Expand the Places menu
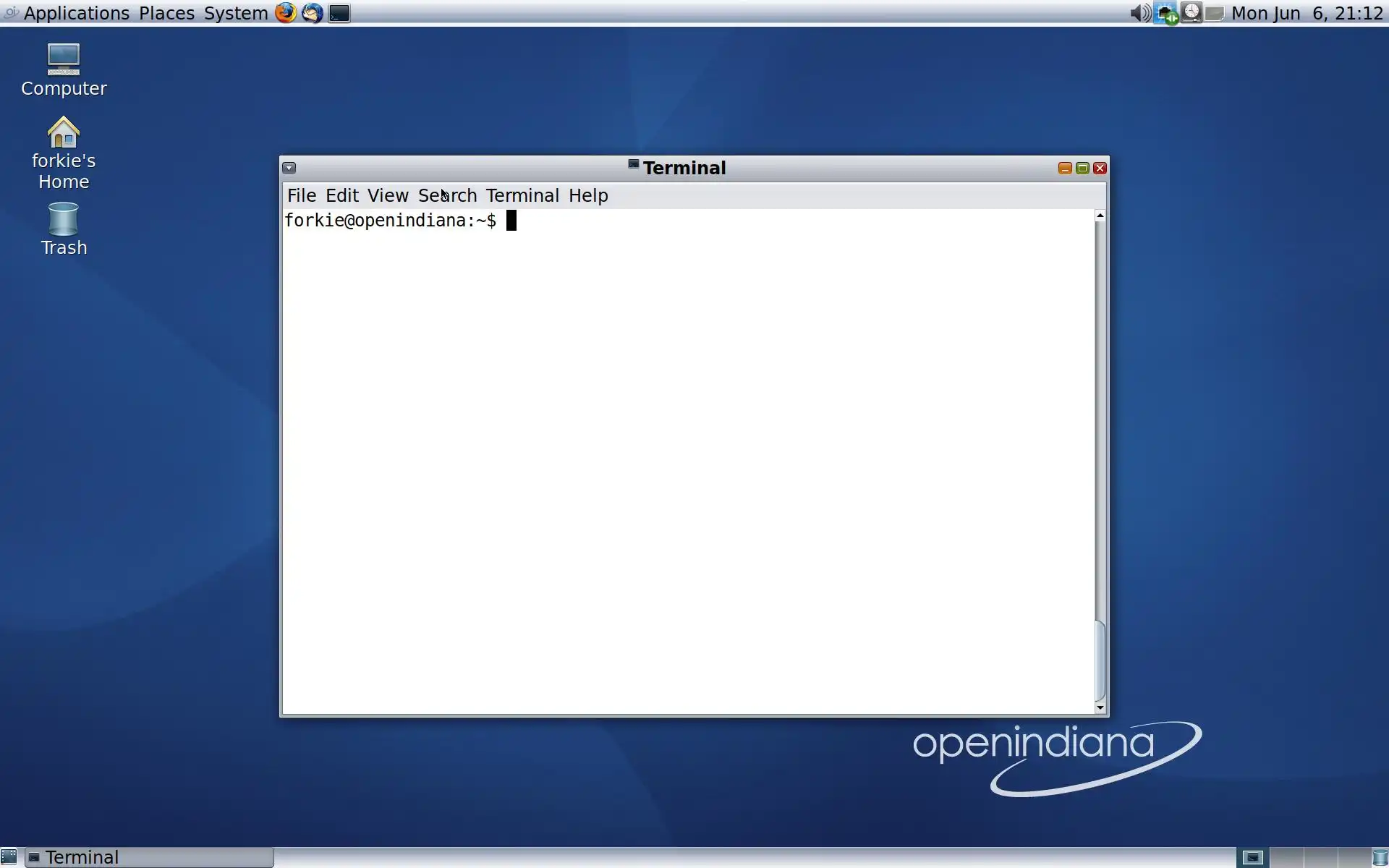The width and height of the screenshot is (1389, 868). (x=166, y=13)
